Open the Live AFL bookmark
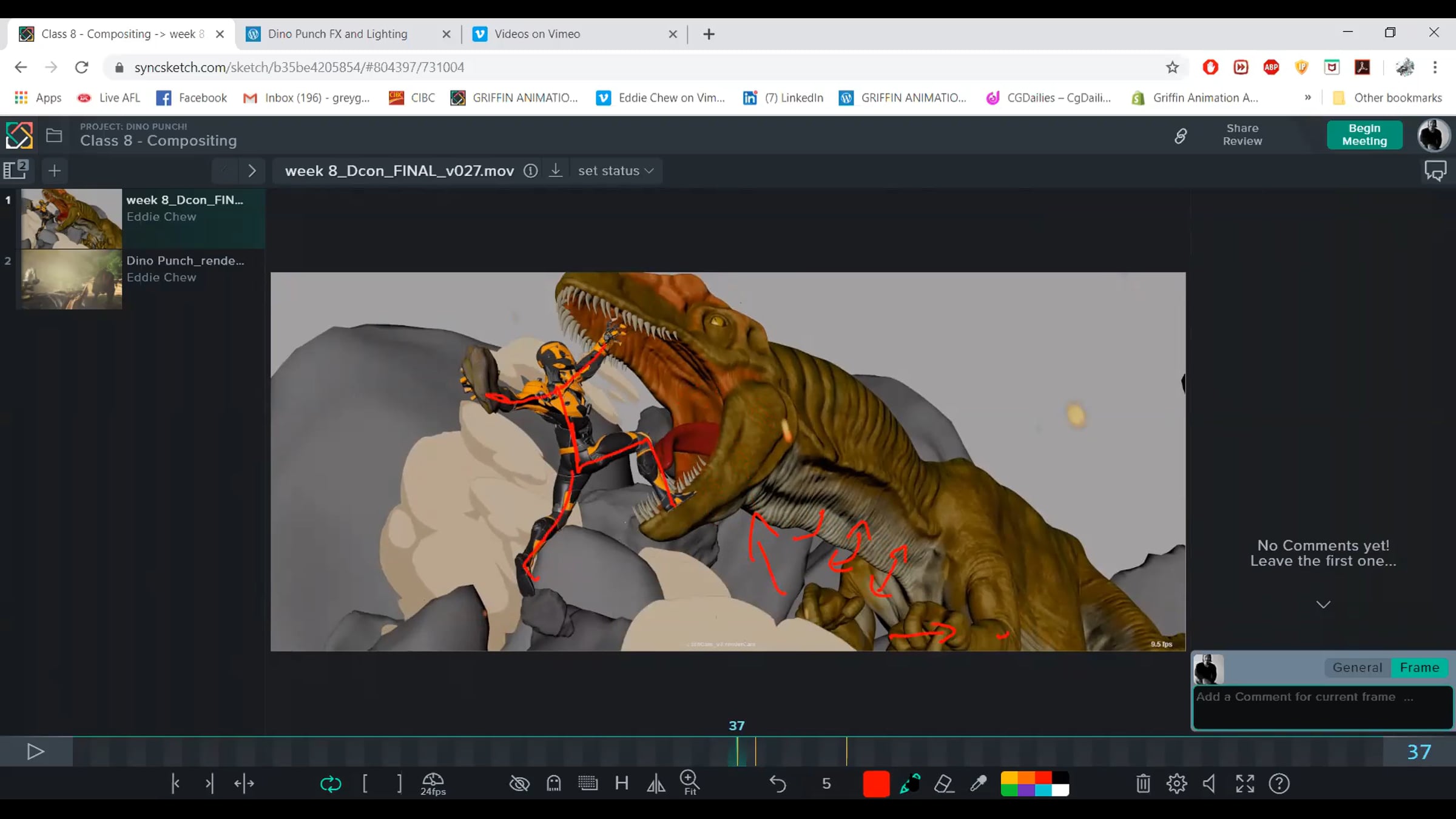The height and width of the screenshot is (819, 1456). coord(109,98)
